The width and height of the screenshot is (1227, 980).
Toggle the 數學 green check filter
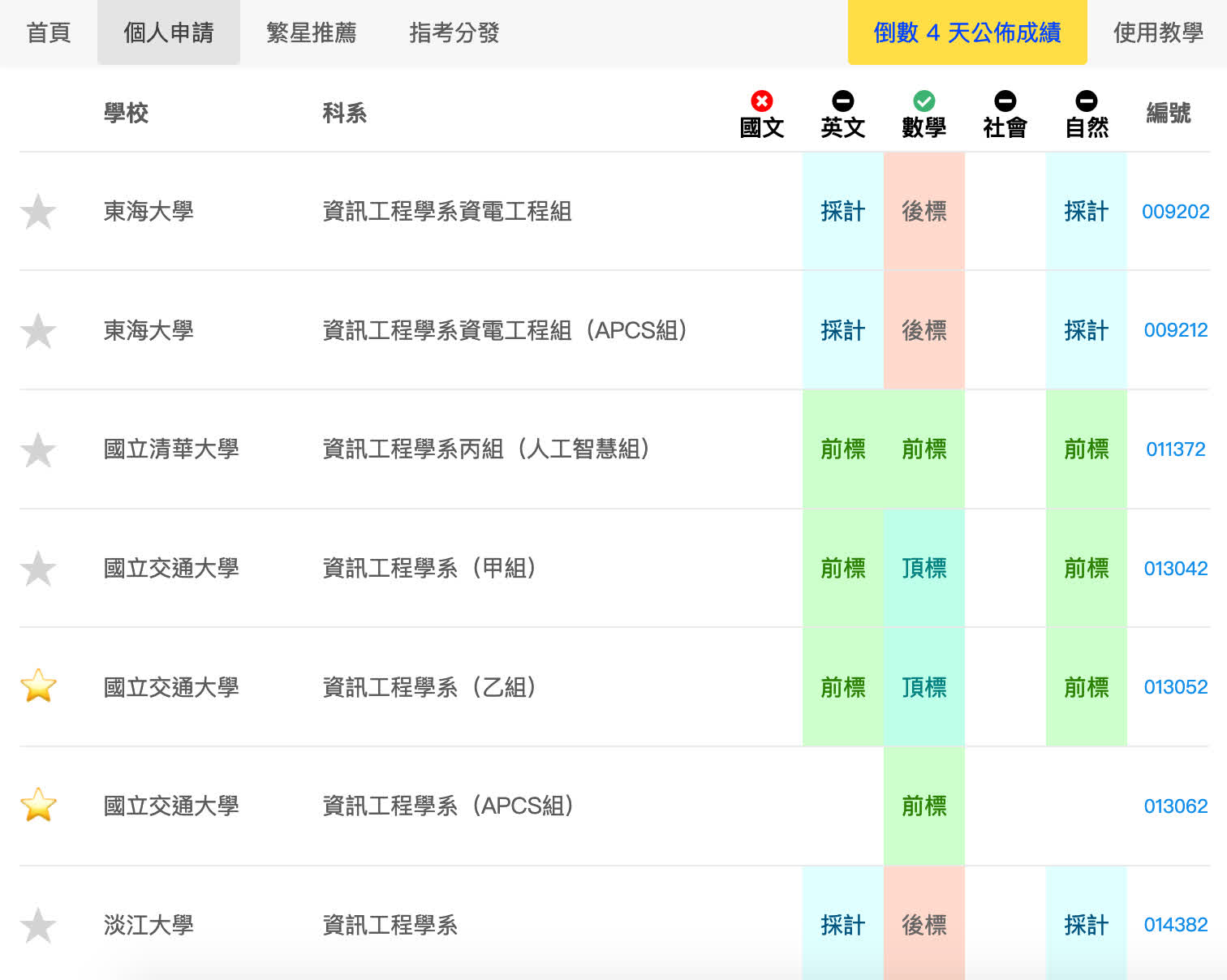tap(923, 101)
